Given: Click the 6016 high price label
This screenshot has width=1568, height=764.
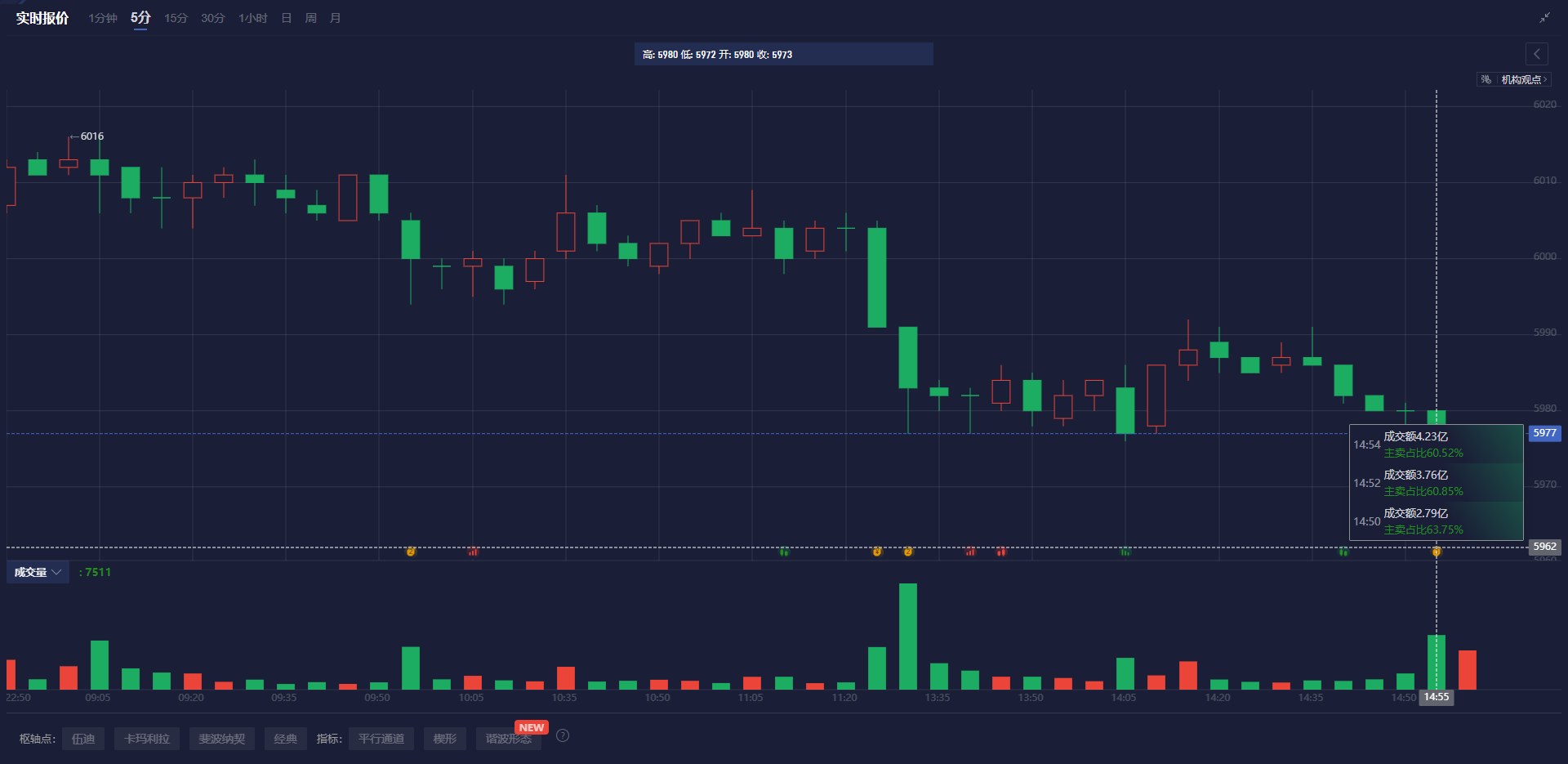Looking at the screenshot, I should (91, 136).
